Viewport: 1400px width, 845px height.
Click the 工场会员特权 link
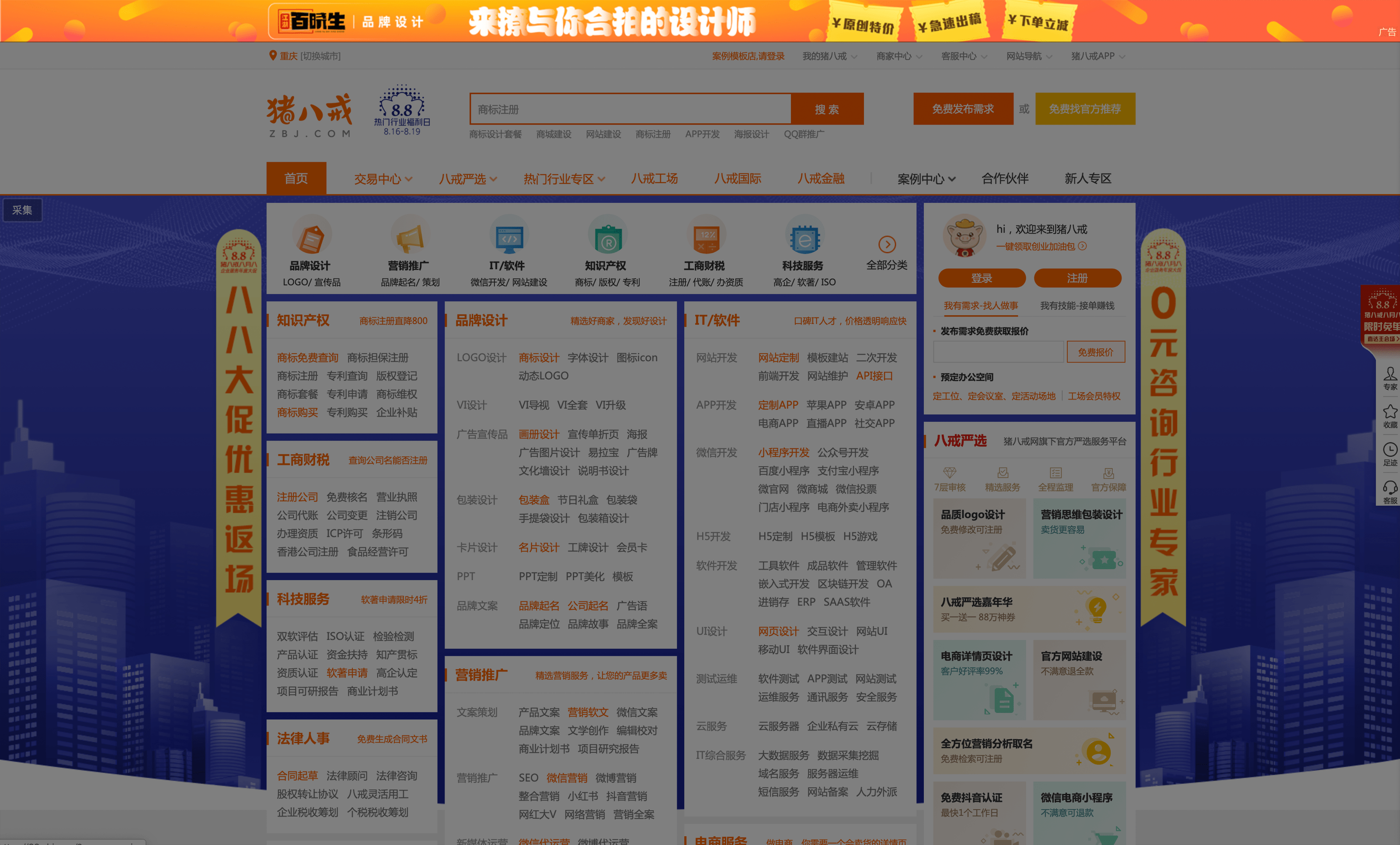1094,396
